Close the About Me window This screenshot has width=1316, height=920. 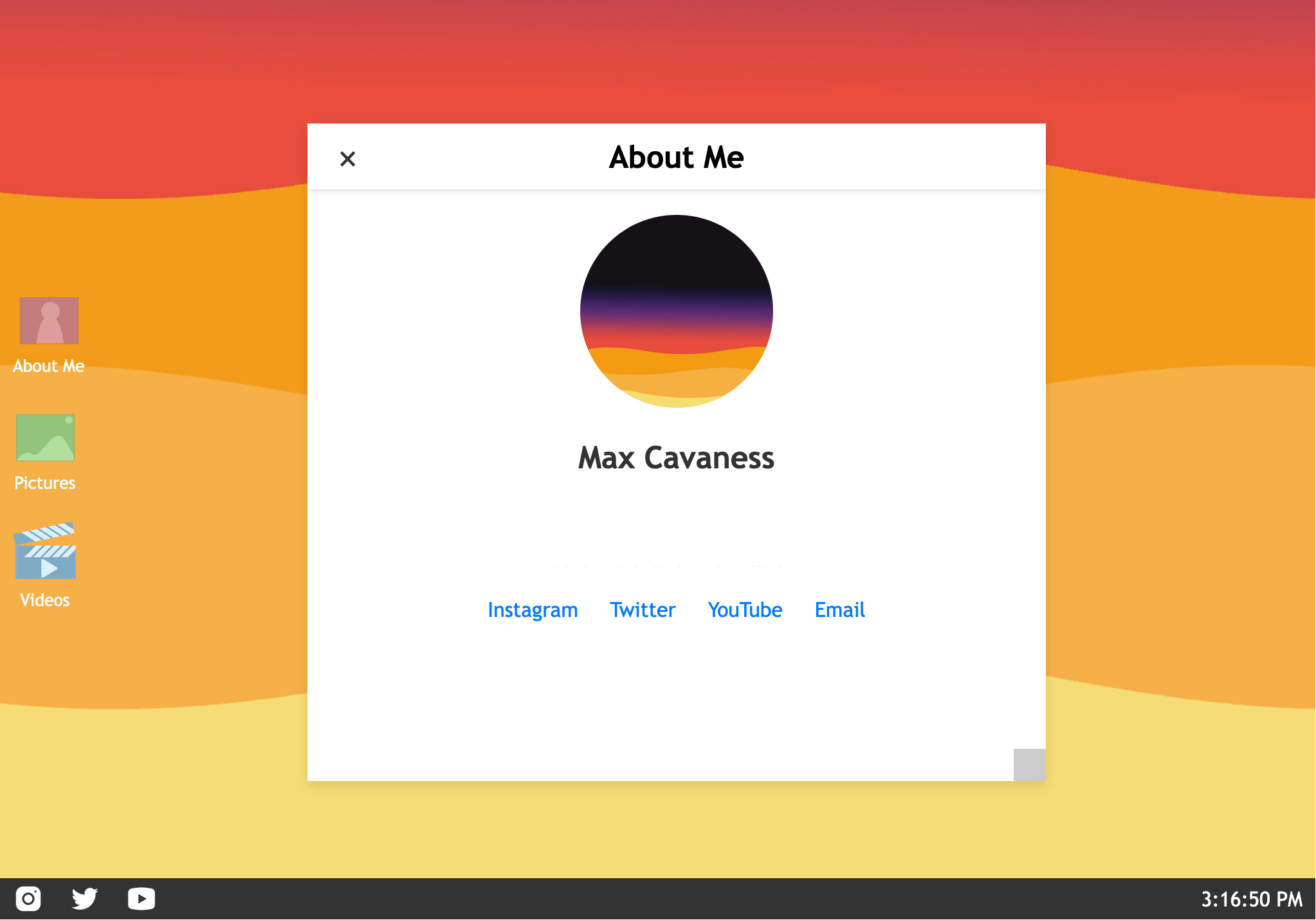coord(347,159)
